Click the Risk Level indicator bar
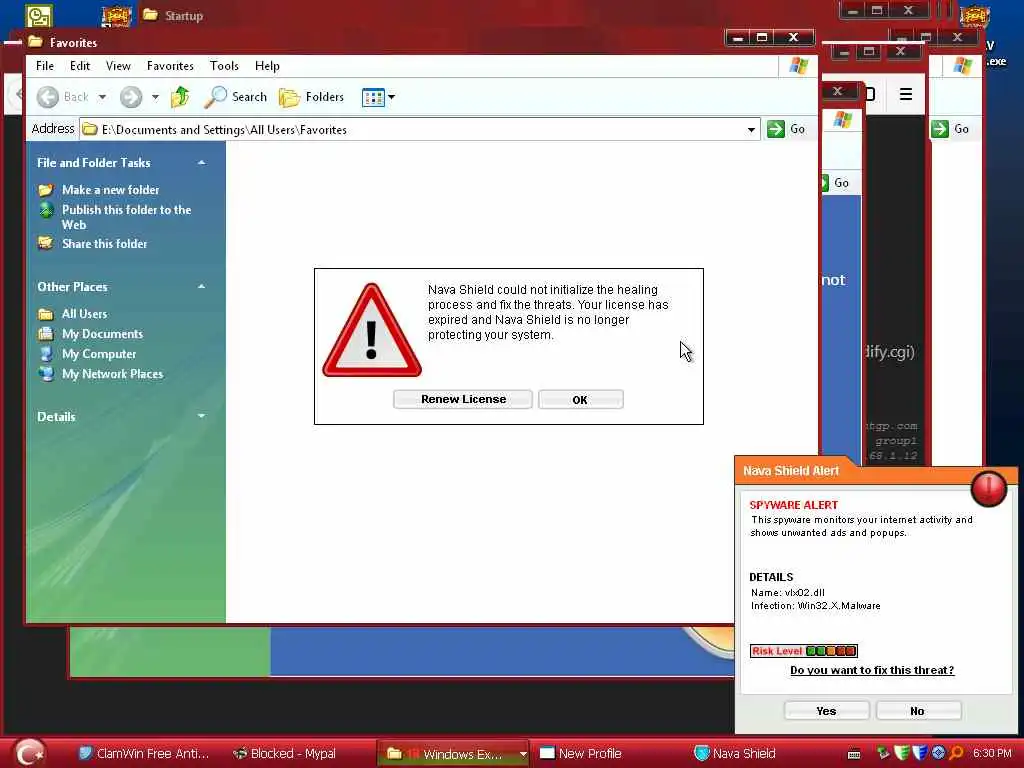This screenshot has height=768, width=1024. click(x=803, y=650)
